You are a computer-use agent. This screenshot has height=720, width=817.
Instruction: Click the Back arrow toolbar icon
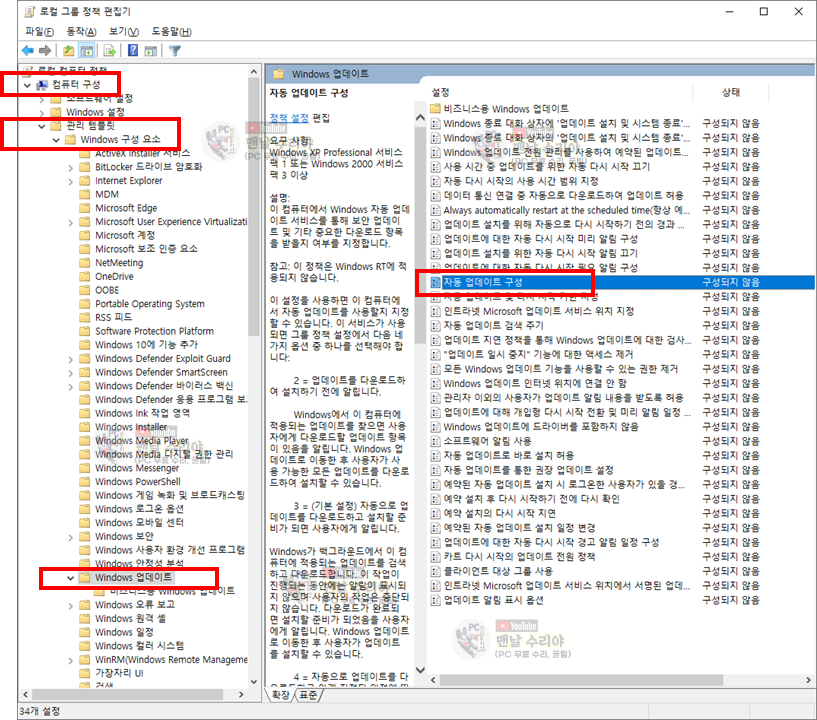click(27, 51)
